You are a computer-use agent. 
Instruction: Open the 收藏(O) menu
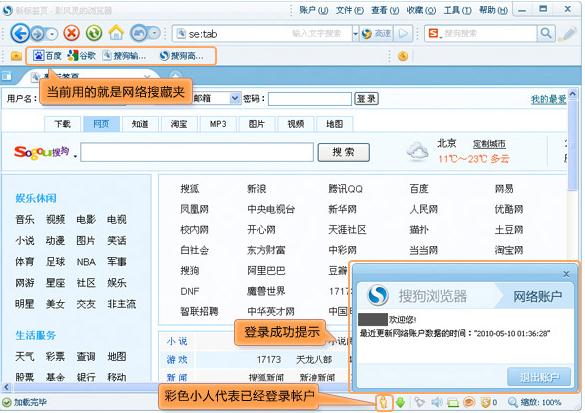tap(421, 10)
